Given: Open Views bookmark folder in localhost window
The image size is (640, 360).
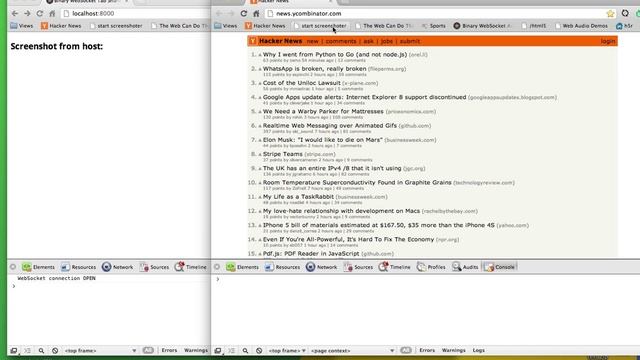Looking at the screenshot, I should pyautogui.click(x=22, y=26).
